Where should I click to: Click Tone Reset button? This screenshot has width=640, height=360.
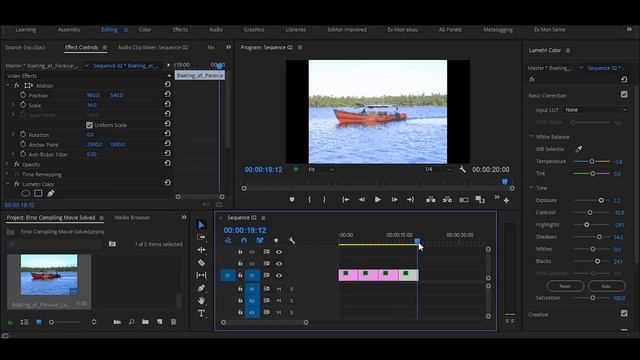click(x=565, y=286)
